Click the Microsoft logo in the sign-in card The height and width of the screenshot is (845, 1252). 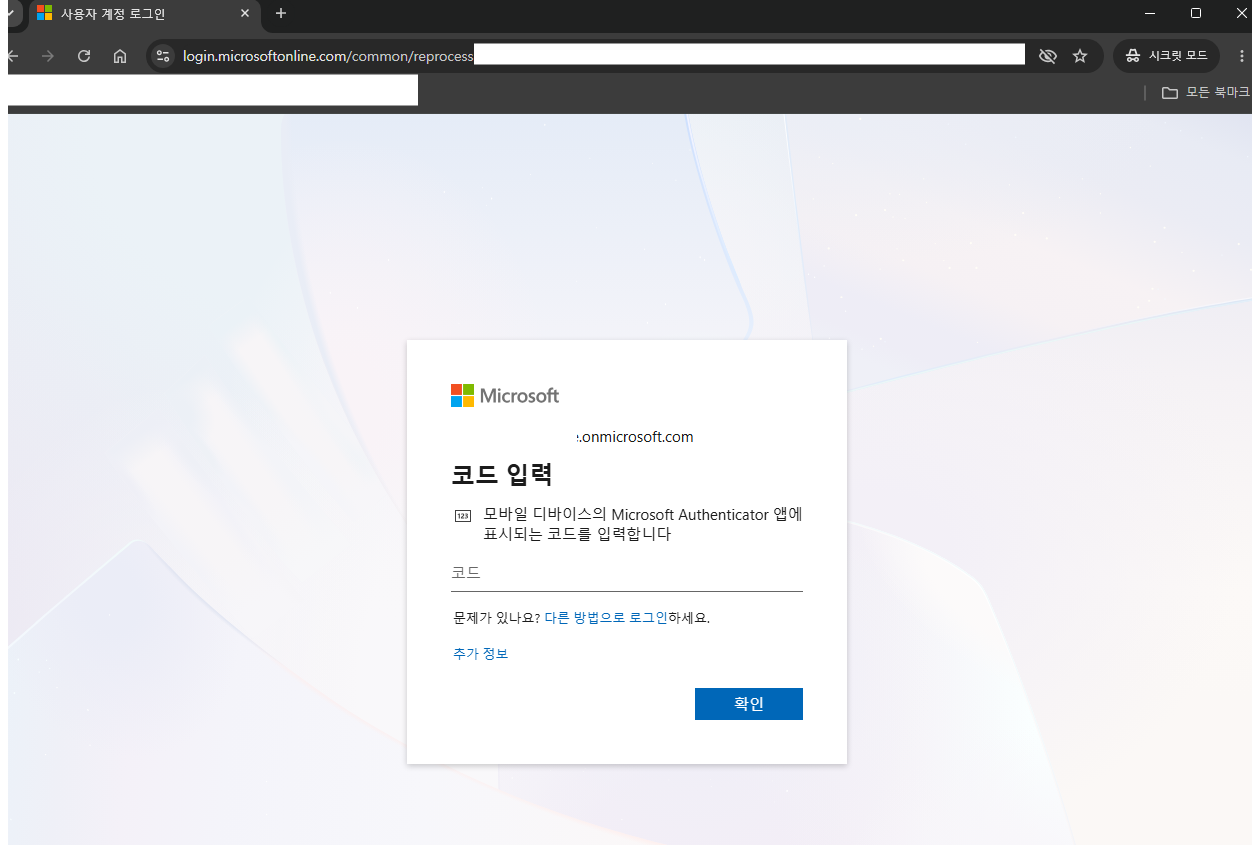[505, 395]
